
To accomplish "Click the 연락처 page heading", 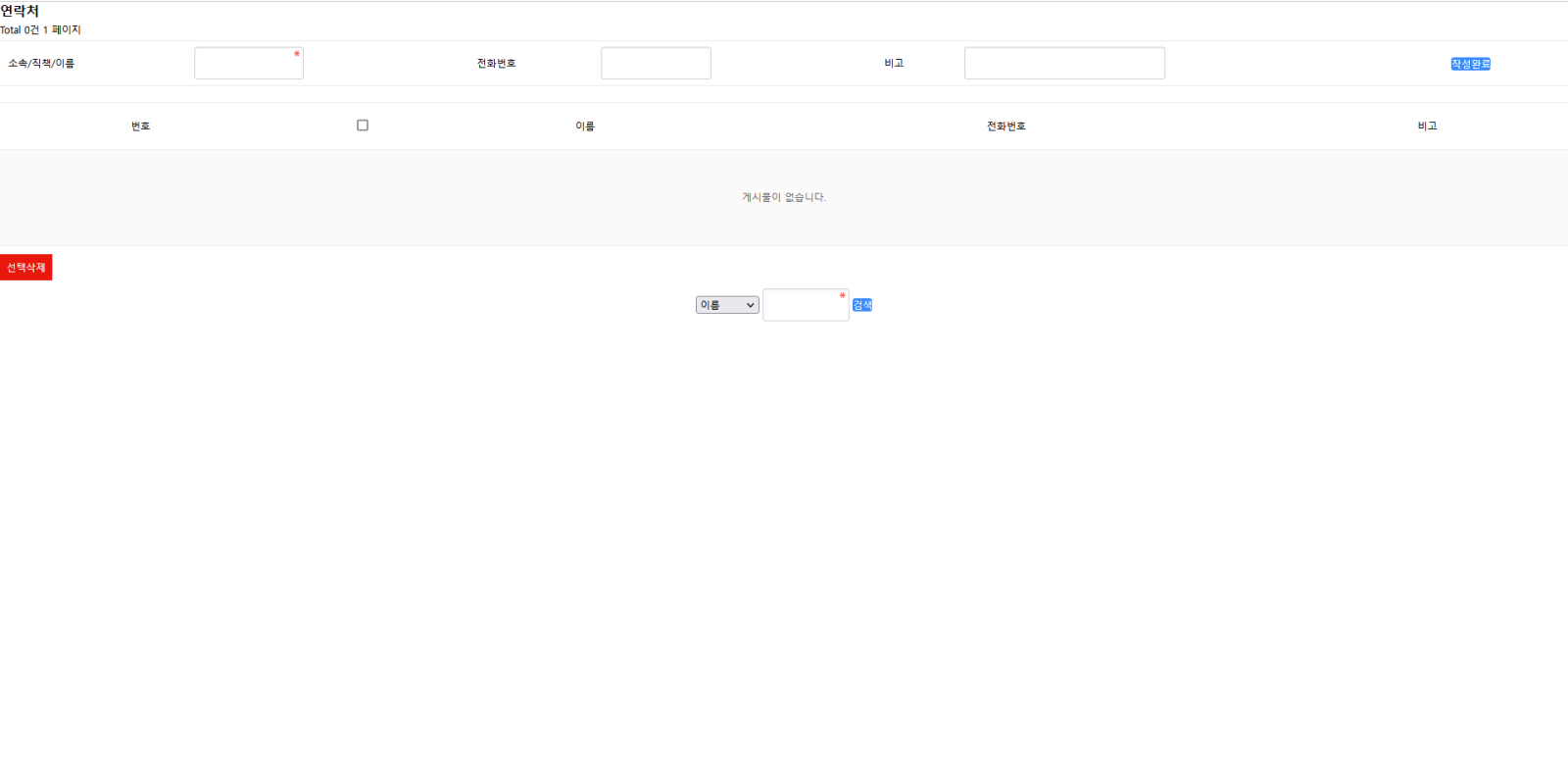I will [20, 11].
